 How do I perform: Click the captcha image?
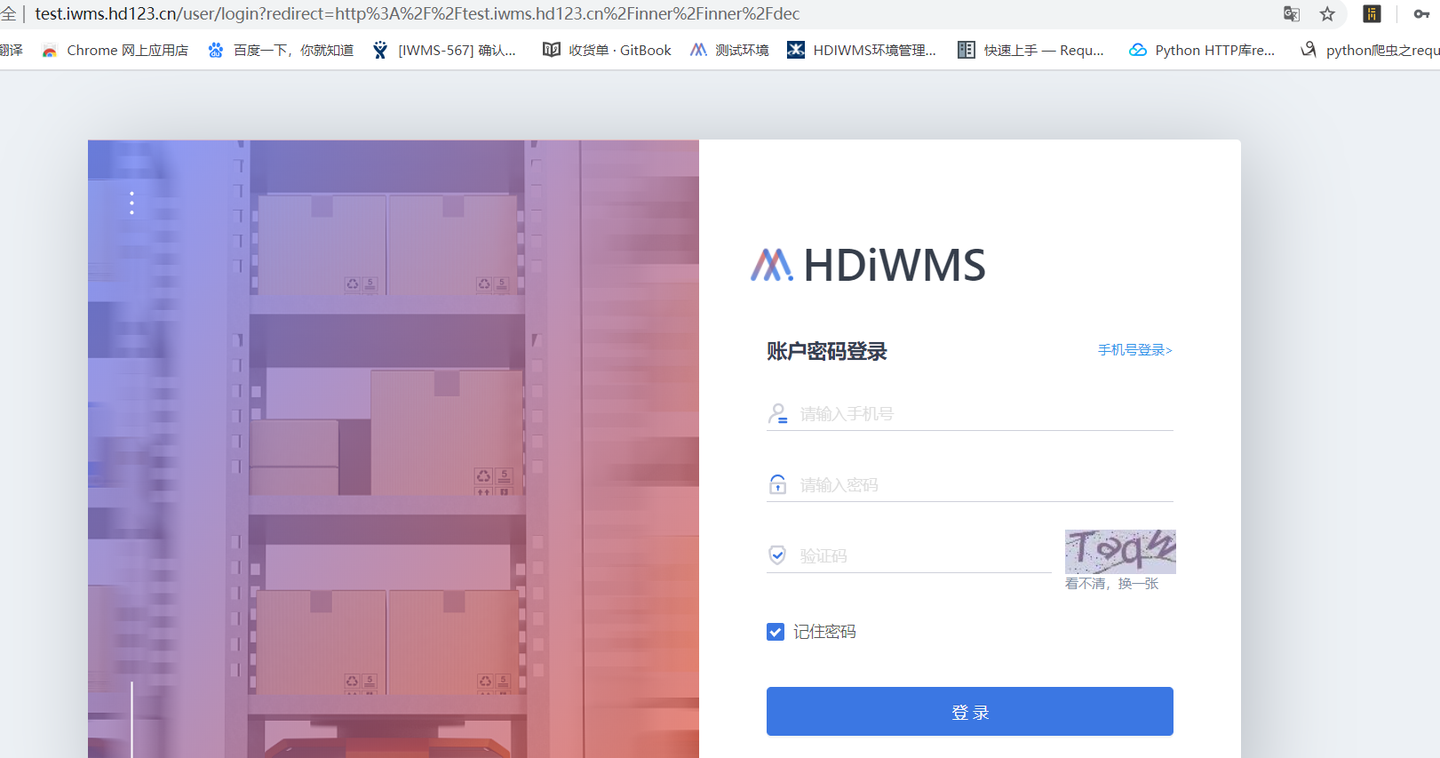pyautogui.click(x=1120, y=551)
